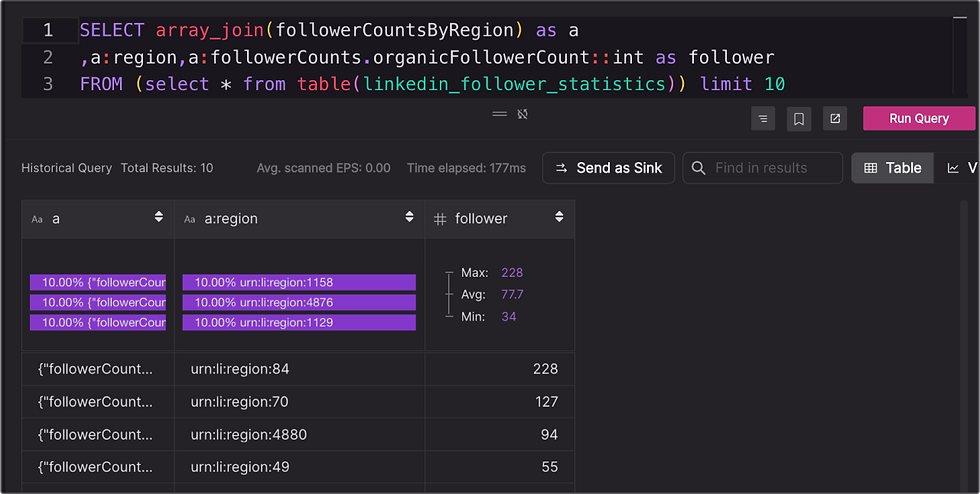
Task: Select urn:li:region:1129 distribution bar
Action: [299, 322]
